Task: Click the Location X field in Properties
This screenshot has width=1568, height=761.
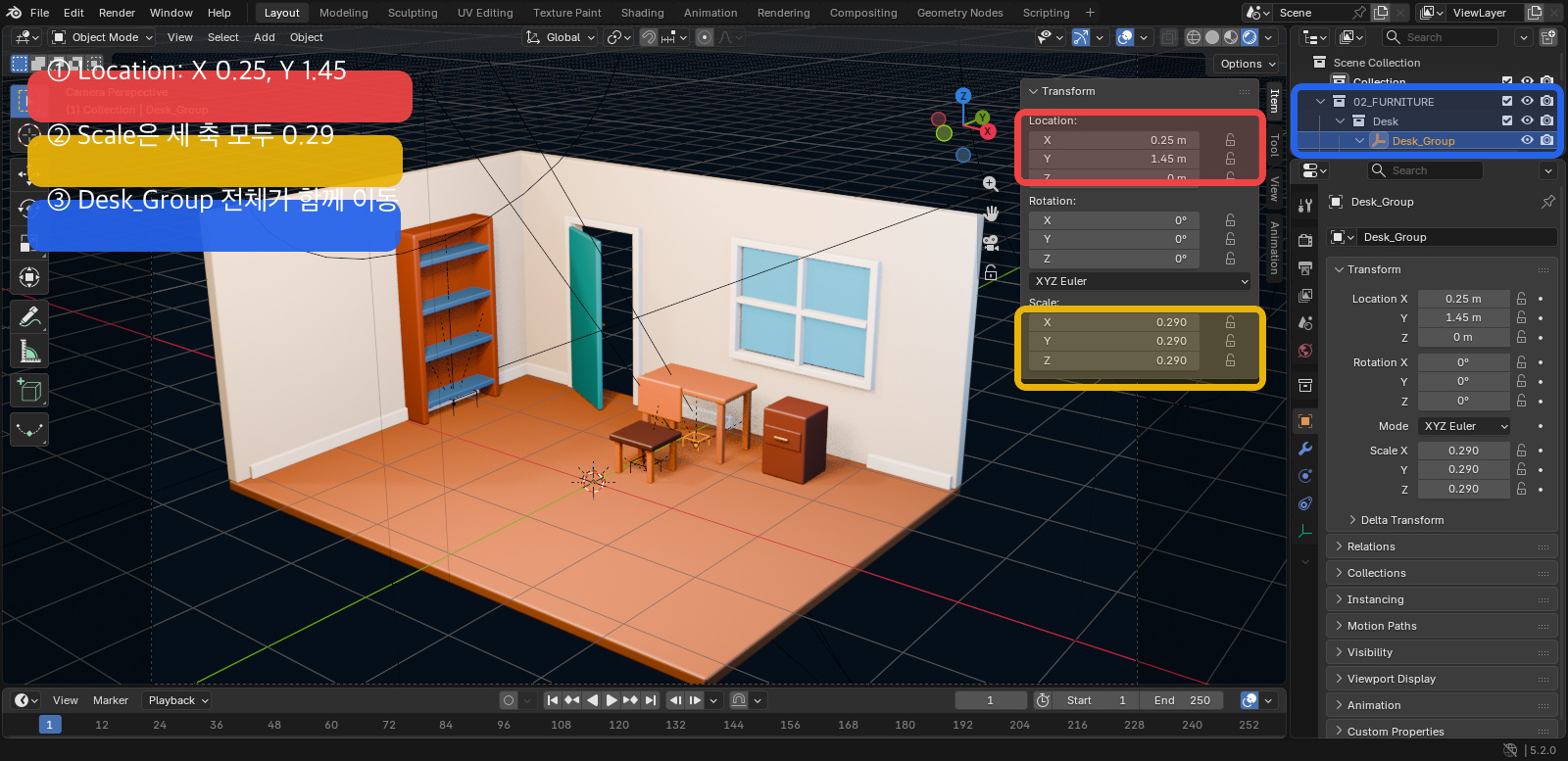Action: [1463, 299]
